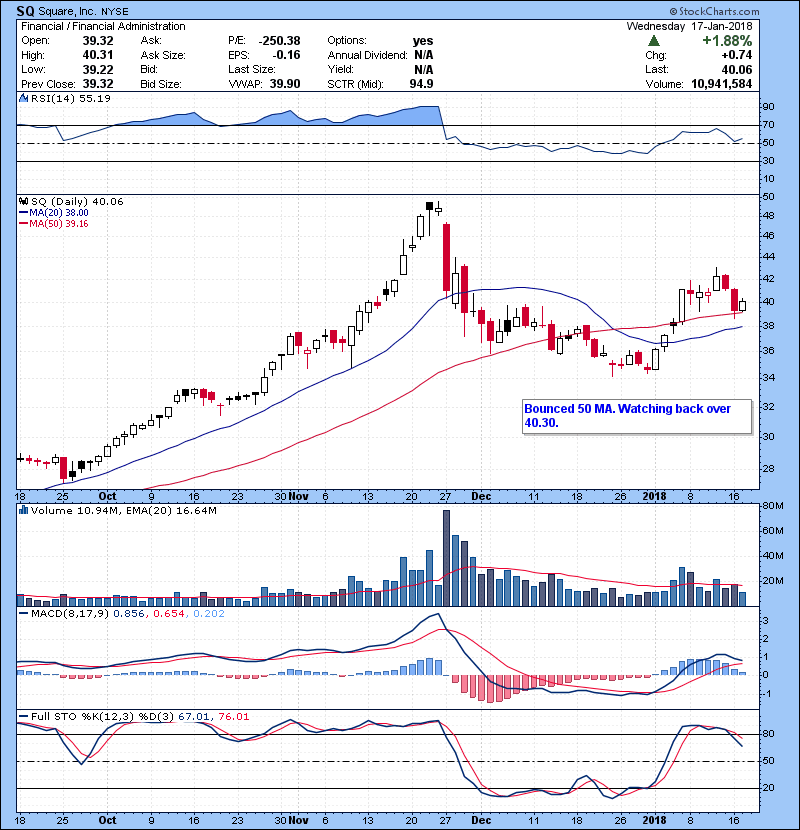
Task: Select the SQ ticker symbol in header
Action: tap(26, 11)
